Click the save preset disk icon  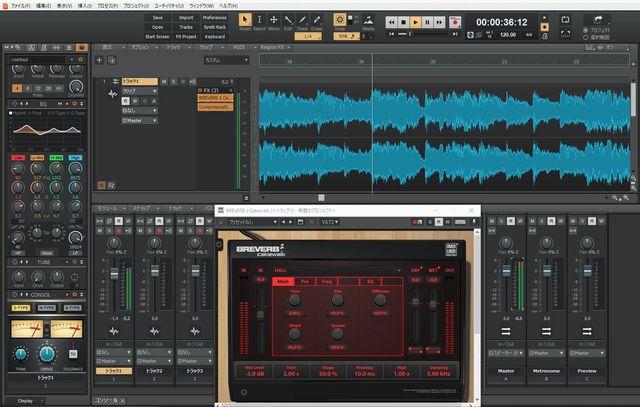300,222
